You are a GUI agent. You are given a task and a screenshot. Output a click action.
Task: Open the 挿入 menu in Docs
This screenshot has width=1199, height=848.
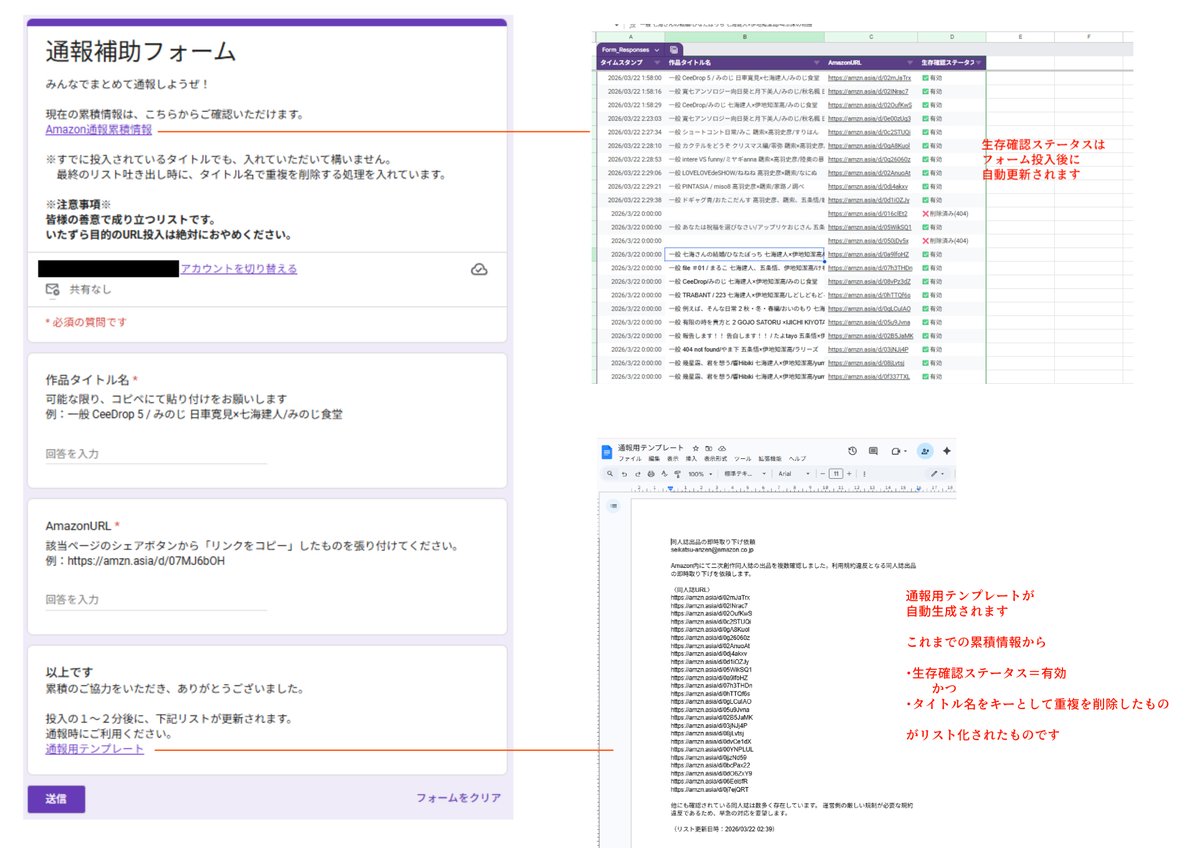[x=691, y=459]
